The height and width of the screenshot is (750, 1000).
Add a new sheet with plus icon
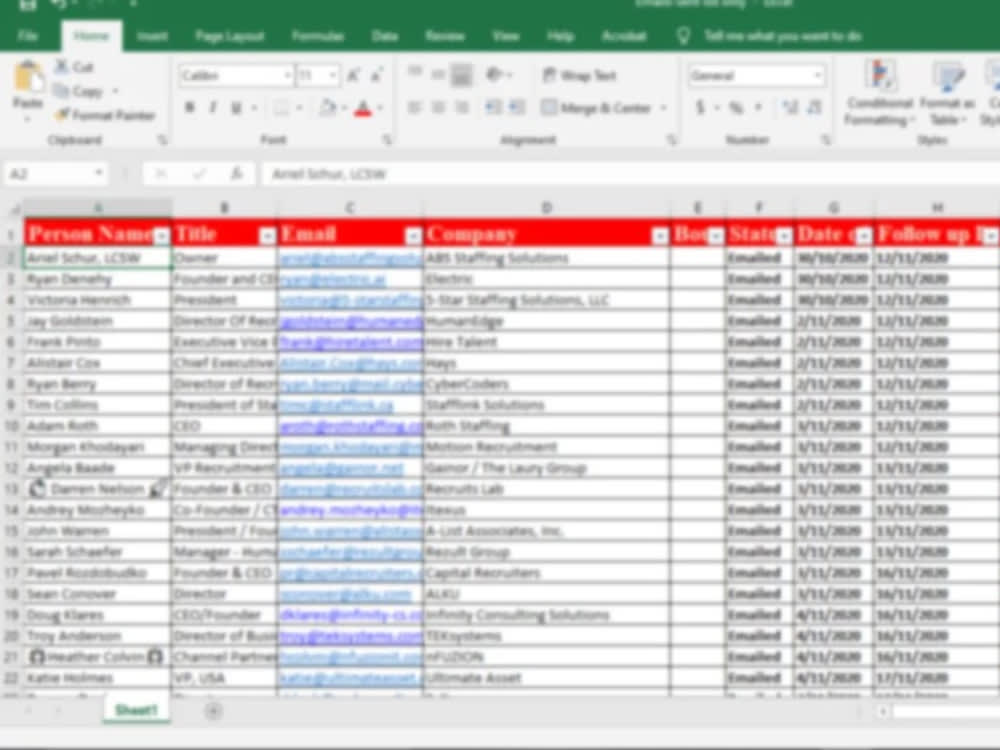click(x=214, y=711)
